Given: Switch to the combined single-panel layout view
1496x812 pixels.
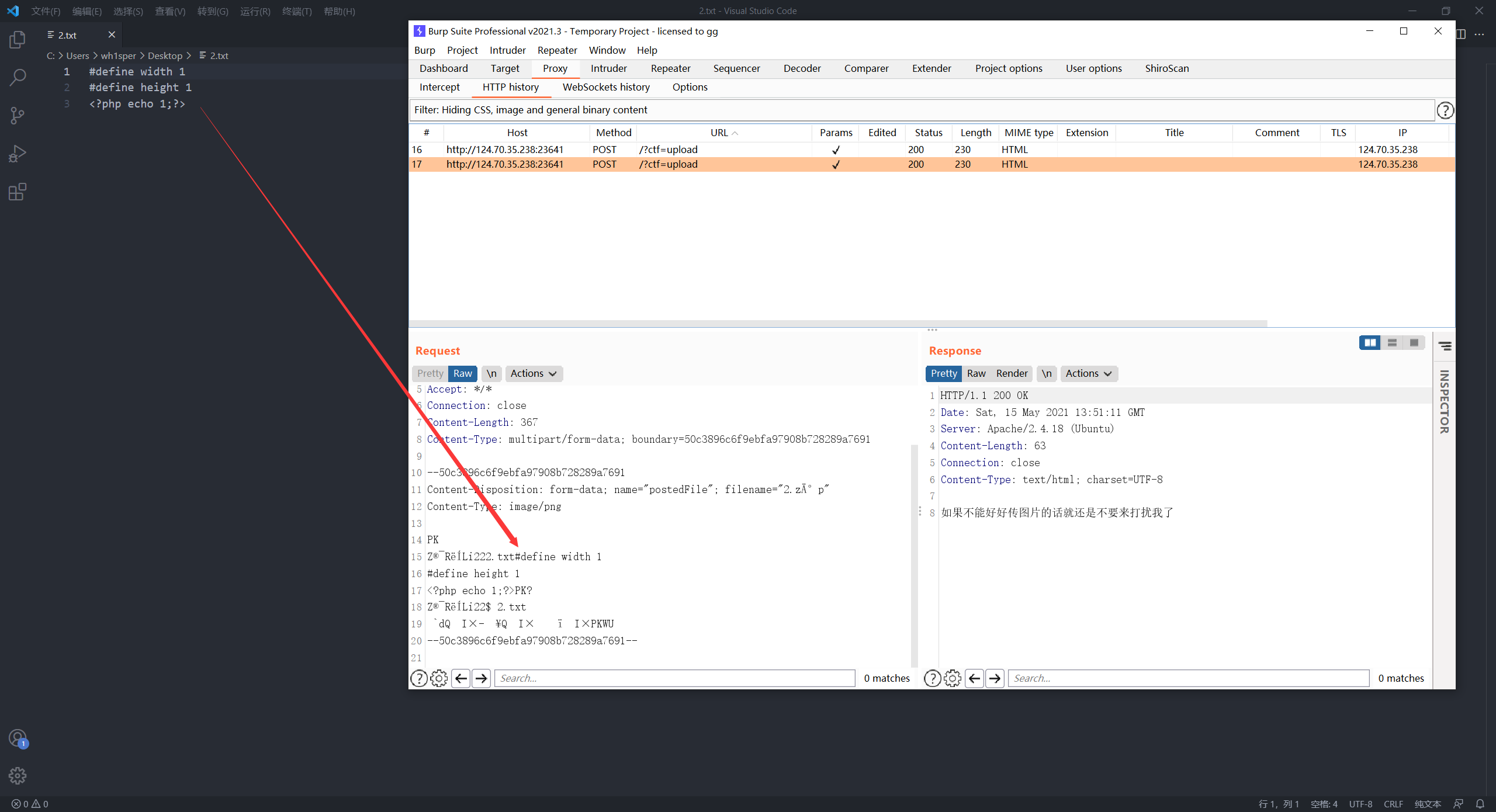Looking at the screenshot, I should pos(1414,343).
